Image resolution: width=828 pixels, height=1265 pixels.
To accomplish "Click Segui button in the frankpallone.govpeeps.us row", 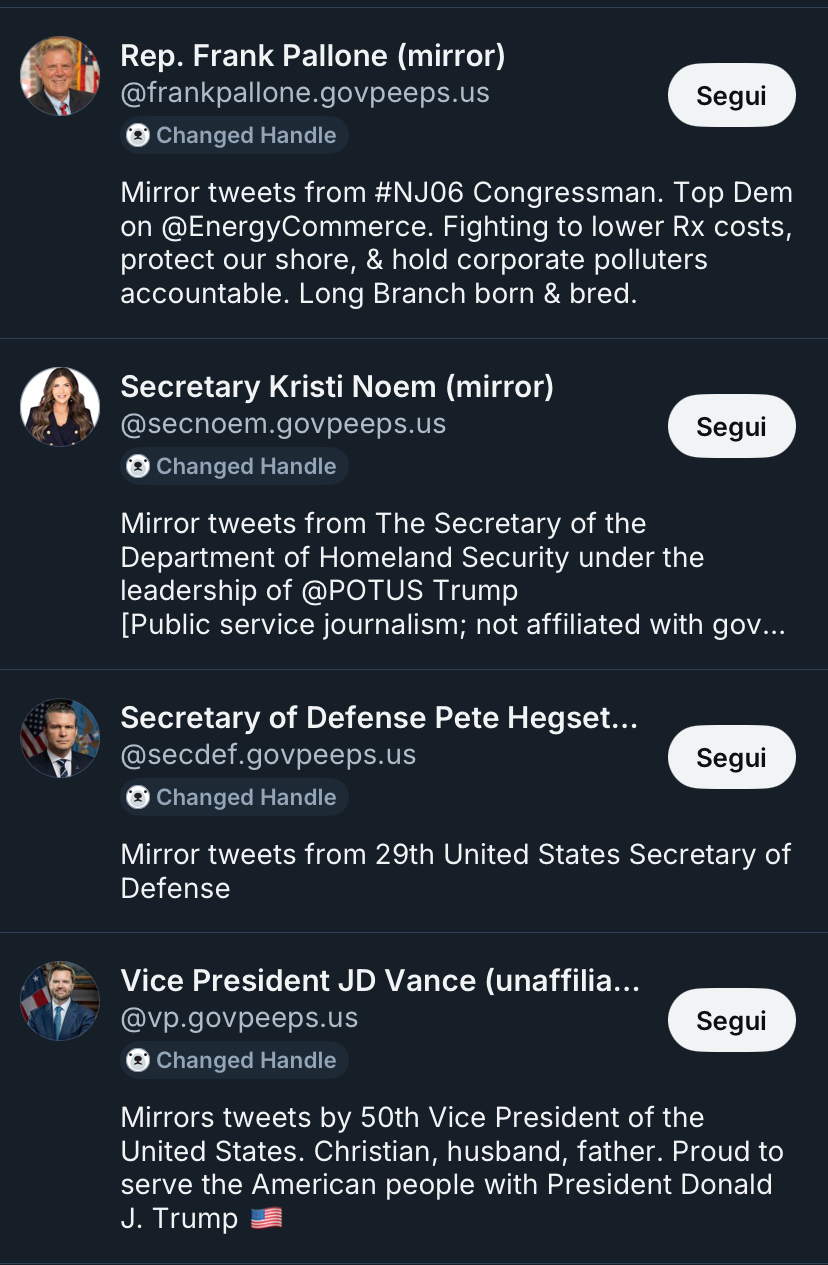I will (731, 96).
